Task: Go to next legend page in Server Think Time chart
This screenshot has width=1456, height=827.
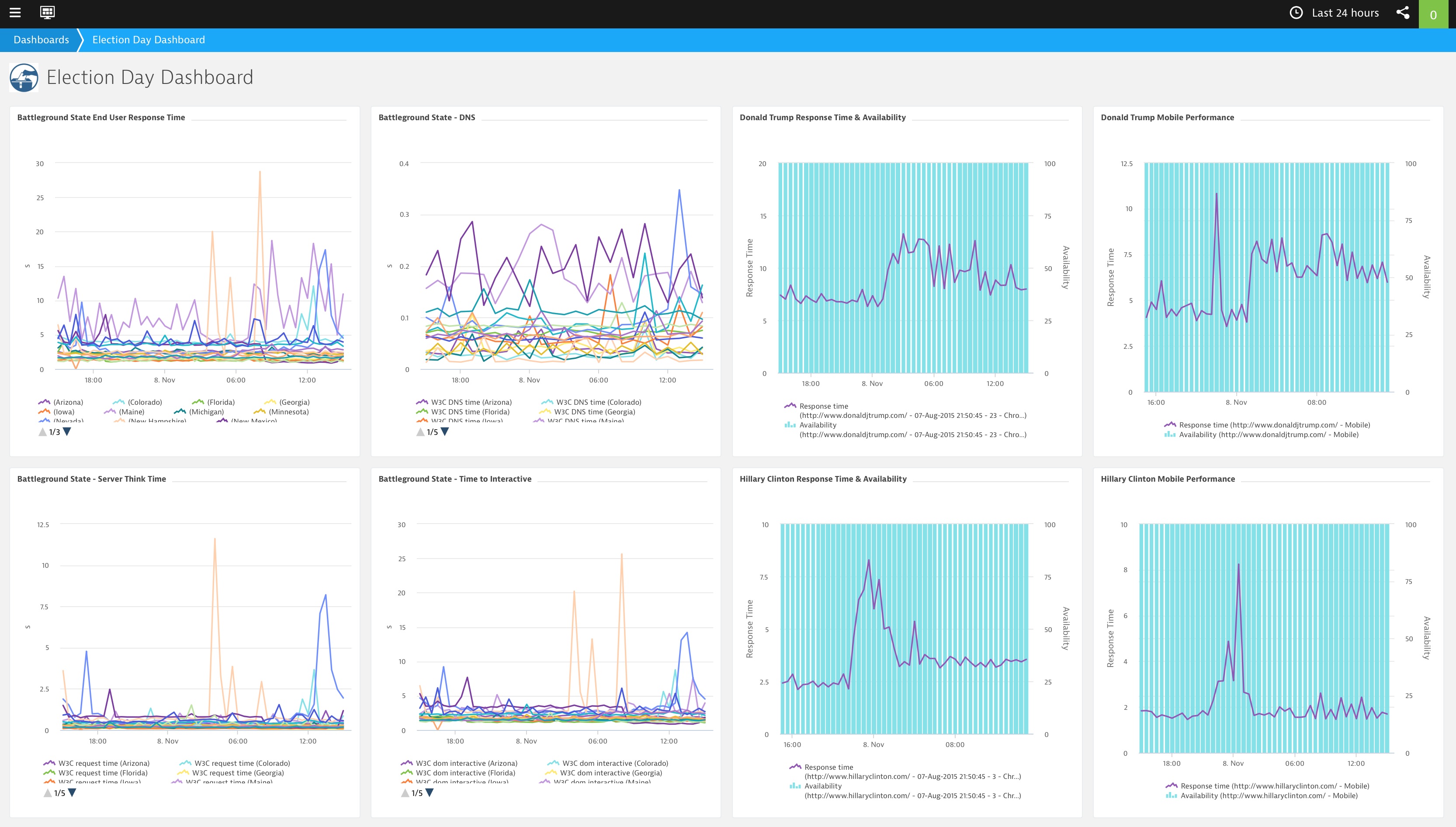Action: pos(72,793)
